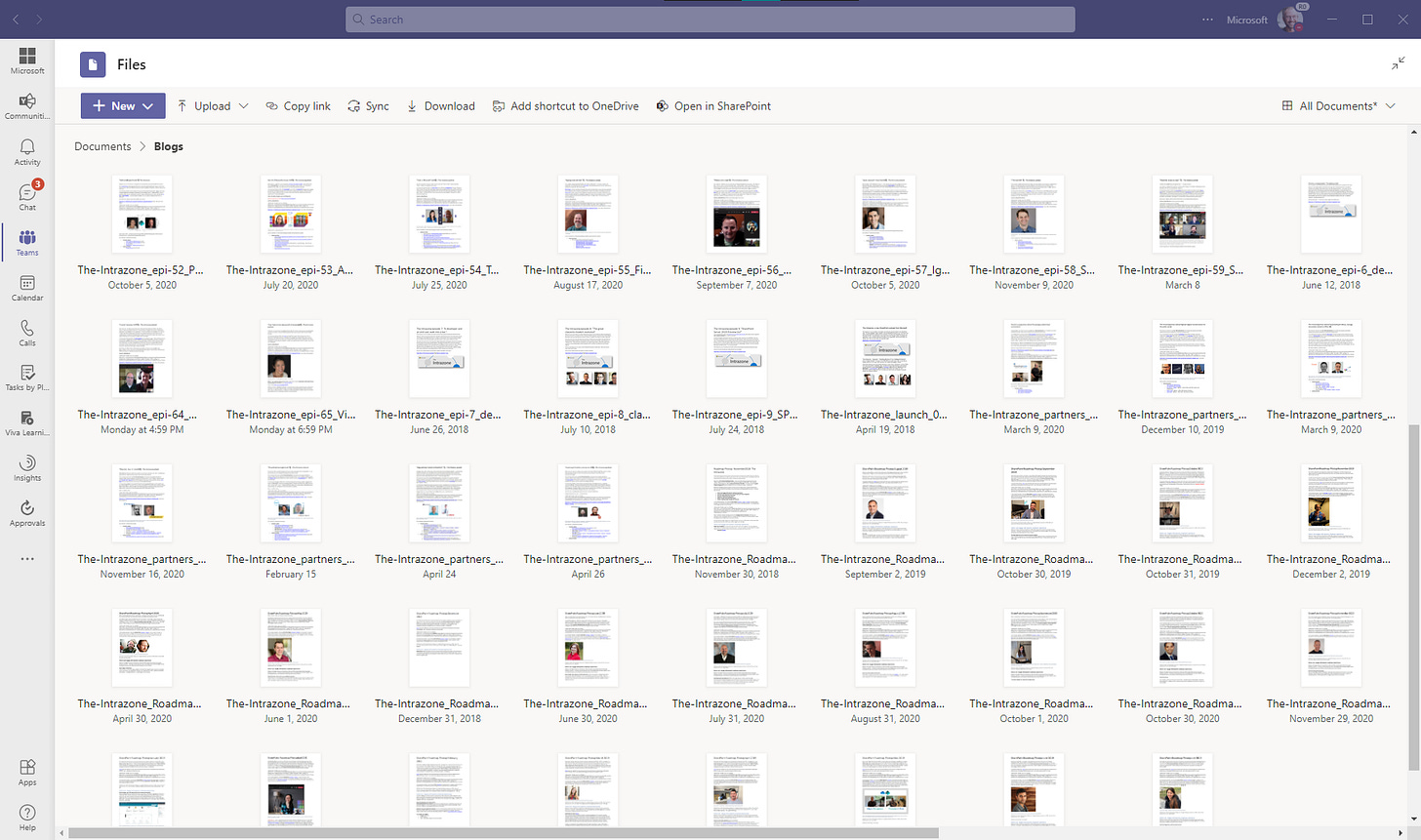Open the Apps store icon
The height and width of the screenshot is (840, 1421).
27,772
